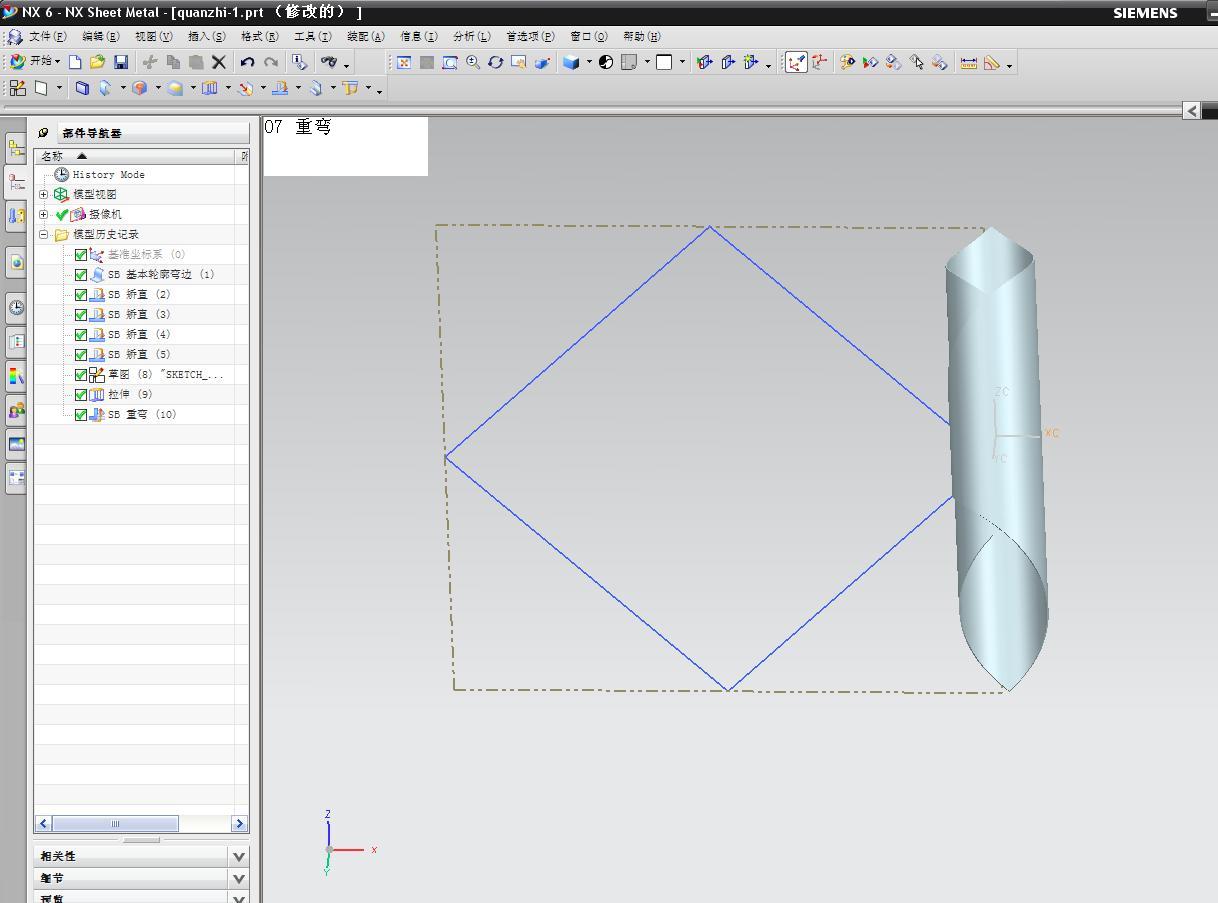Viewport: 1218px width, 903px height.
Task: Open the rendering style dropdown arrow
Action: [x=589, y=62]
